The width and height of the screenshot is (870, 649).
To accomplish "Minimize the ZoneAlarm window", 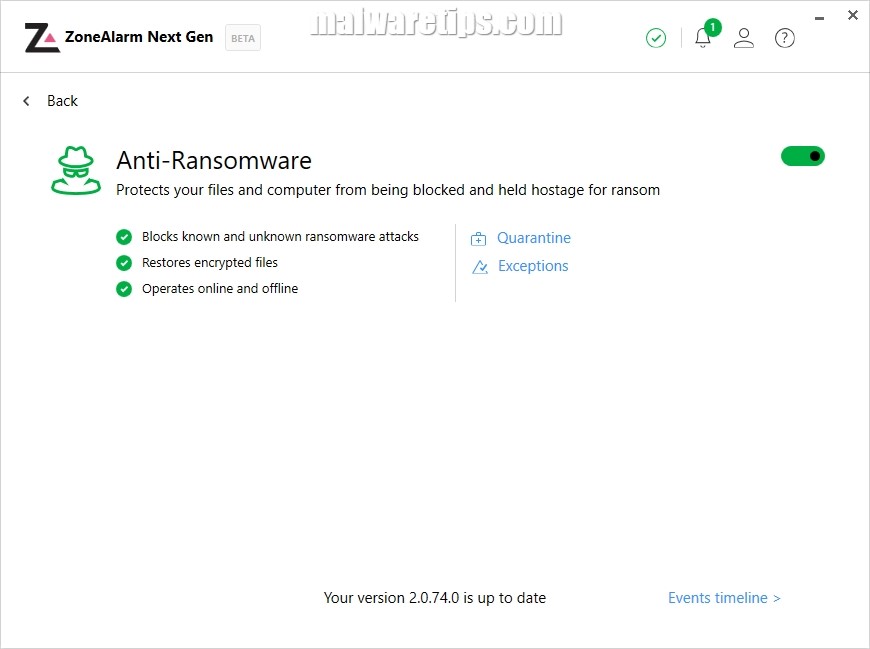I will click(x=819, y=18).
